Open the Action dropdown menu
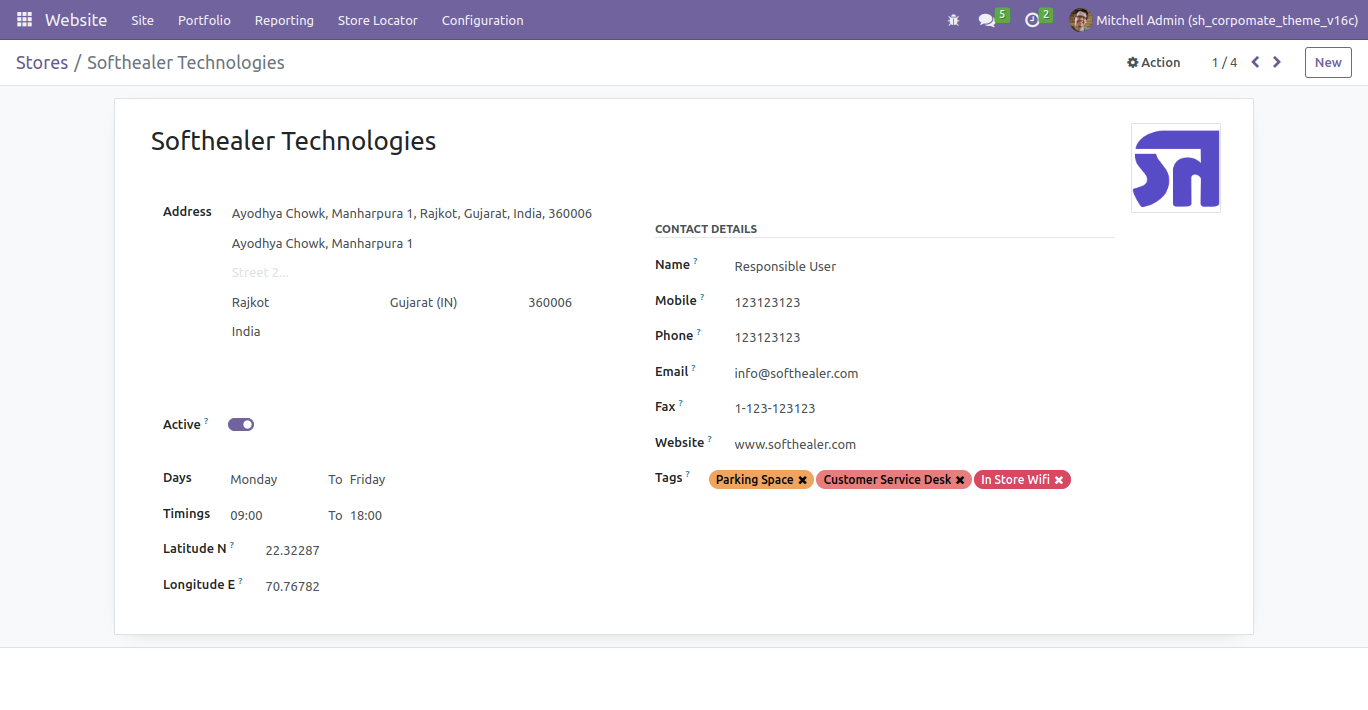Screen dimensions: 1368x710 click(1154, 62)
